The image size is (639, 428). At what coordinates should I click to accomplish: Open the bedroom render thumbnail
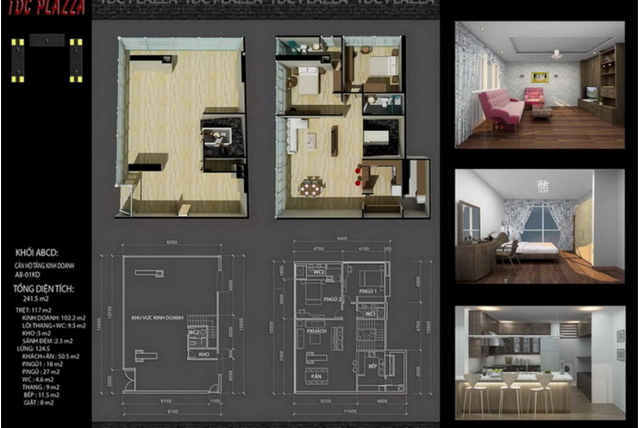coord(539,227)
